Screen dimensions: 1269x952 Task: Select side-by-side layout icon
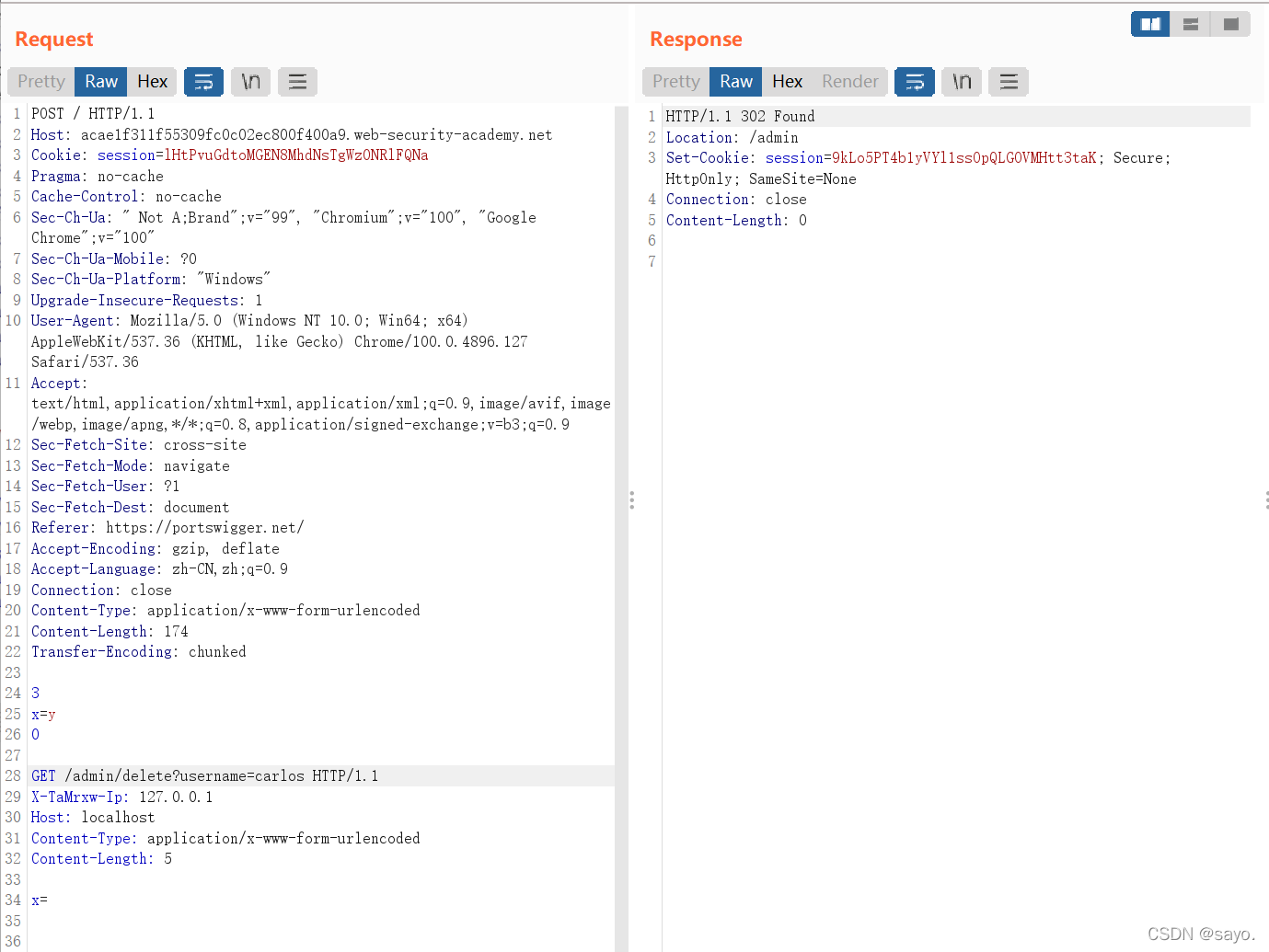(x=1150, y=24)
